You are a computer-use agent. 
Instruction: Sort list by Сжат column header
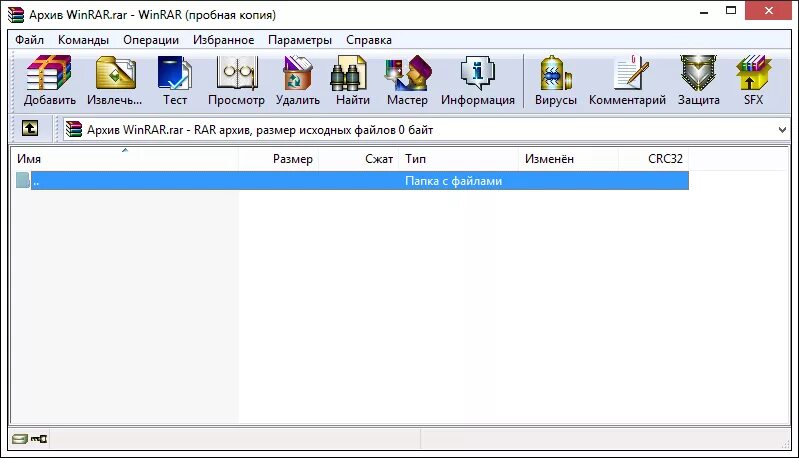359,159
